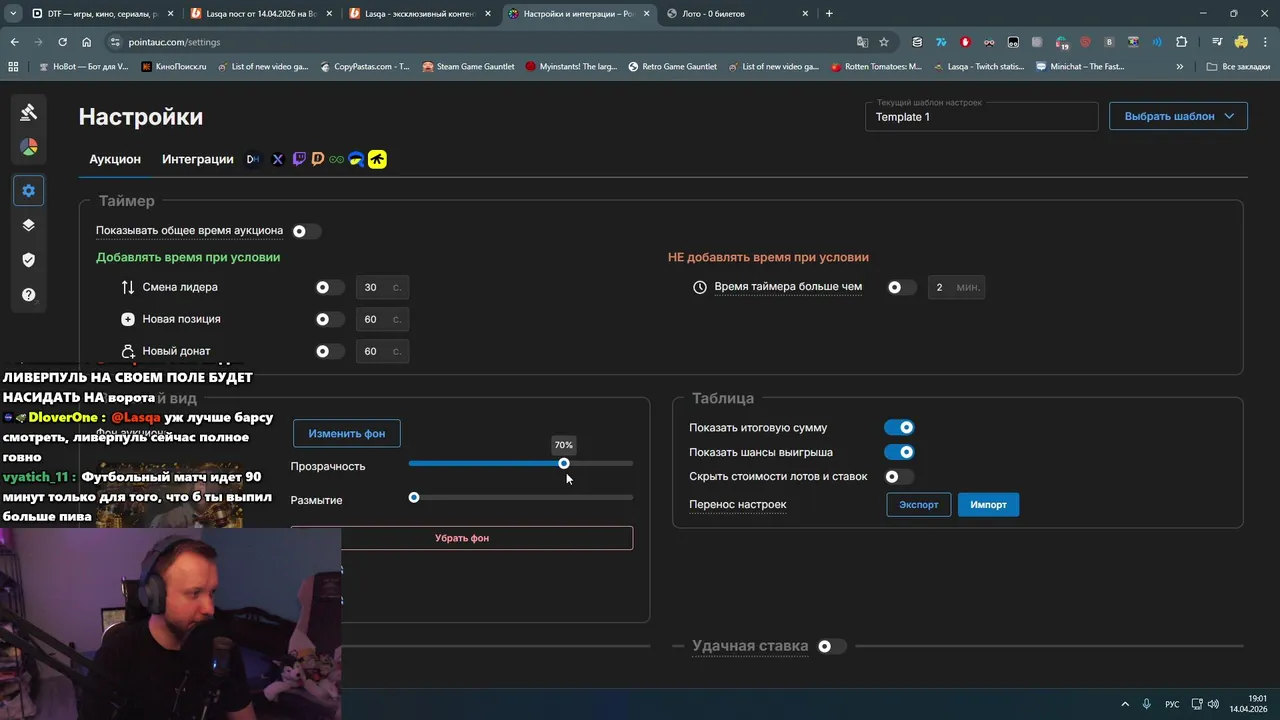Switch to the Интеграции tab
The image size is (1280, 720).
pyautogui.click(x=198, y=159)
